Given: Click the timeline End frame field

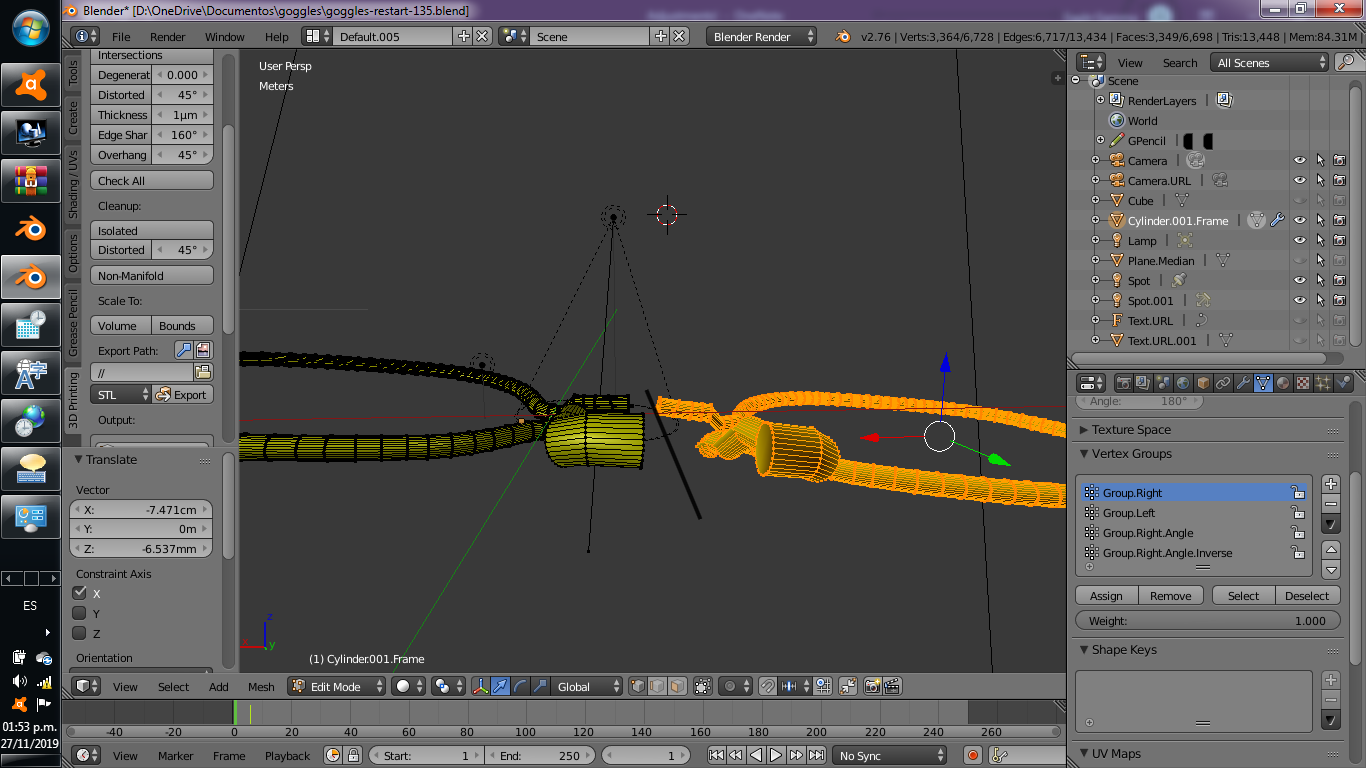Looking at the screenshot, I should (x=540, y=756).
